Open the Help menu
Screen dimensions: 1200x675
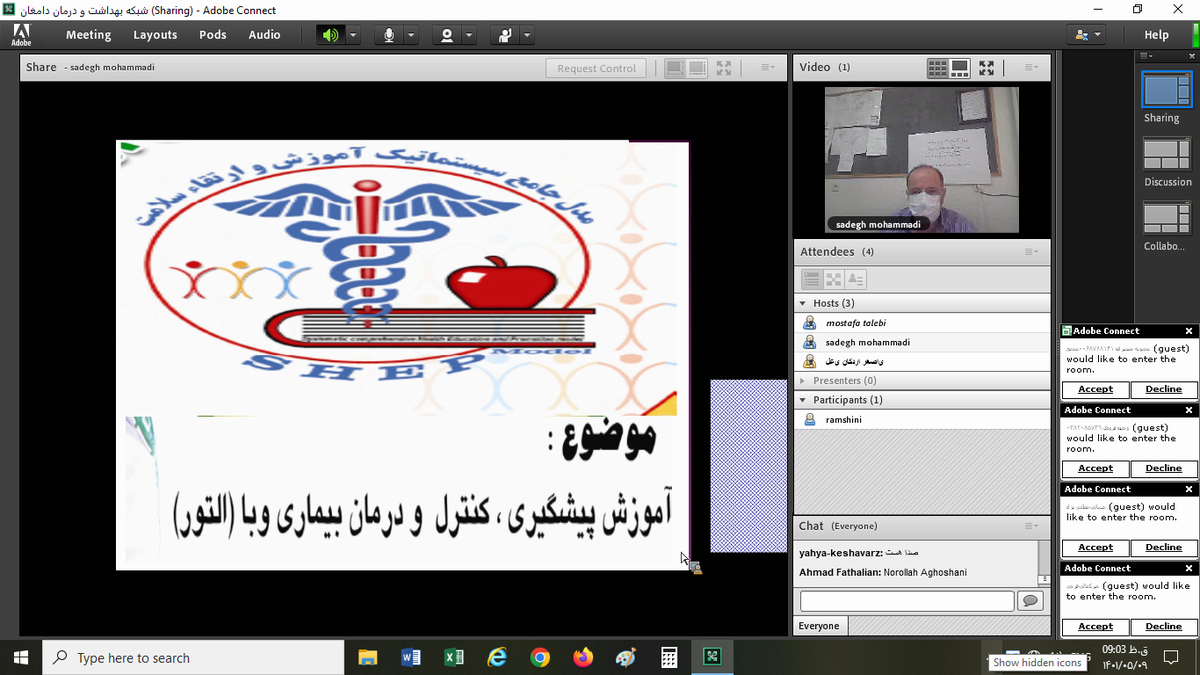tap(1157, 35)
